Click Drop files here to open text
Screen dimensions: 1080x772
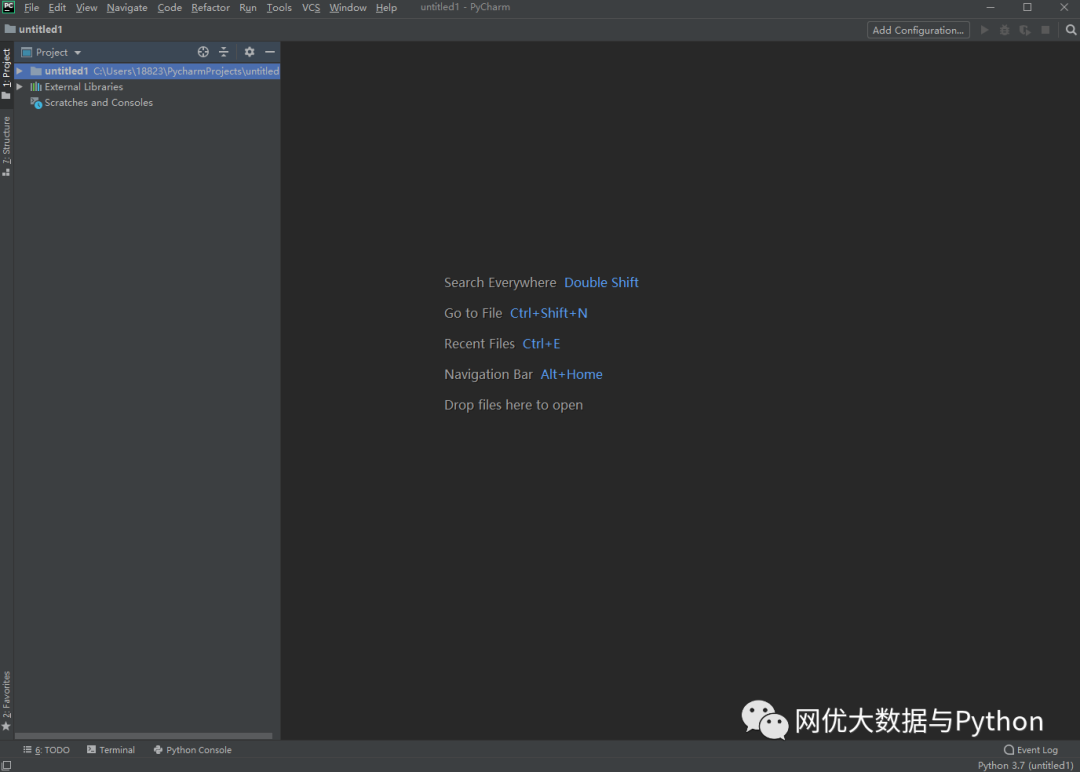tap(513, 405)
